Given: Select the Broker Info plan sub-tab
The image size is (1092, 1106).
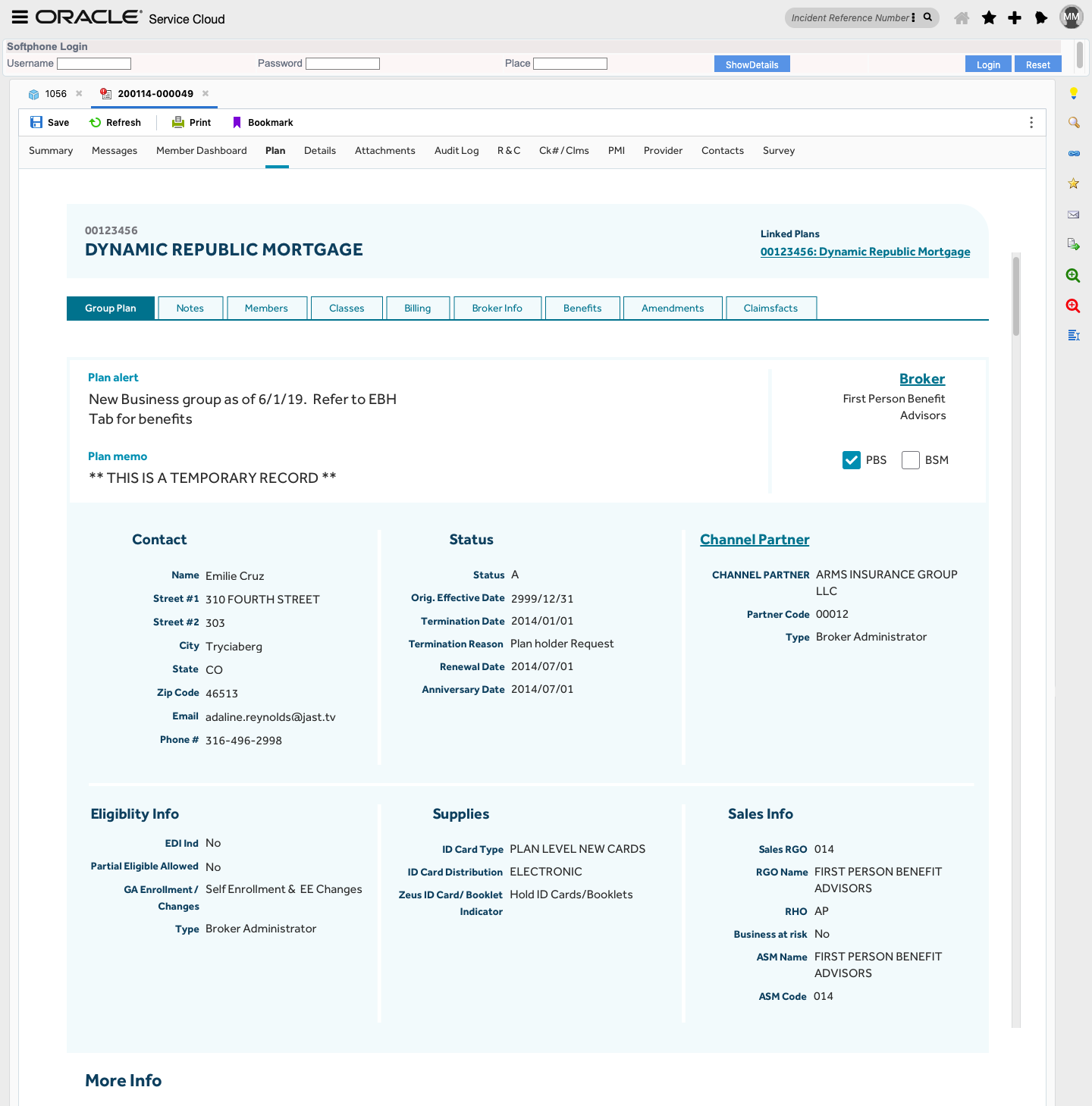Looking at the screenshot, I should (x=497, y=308).
